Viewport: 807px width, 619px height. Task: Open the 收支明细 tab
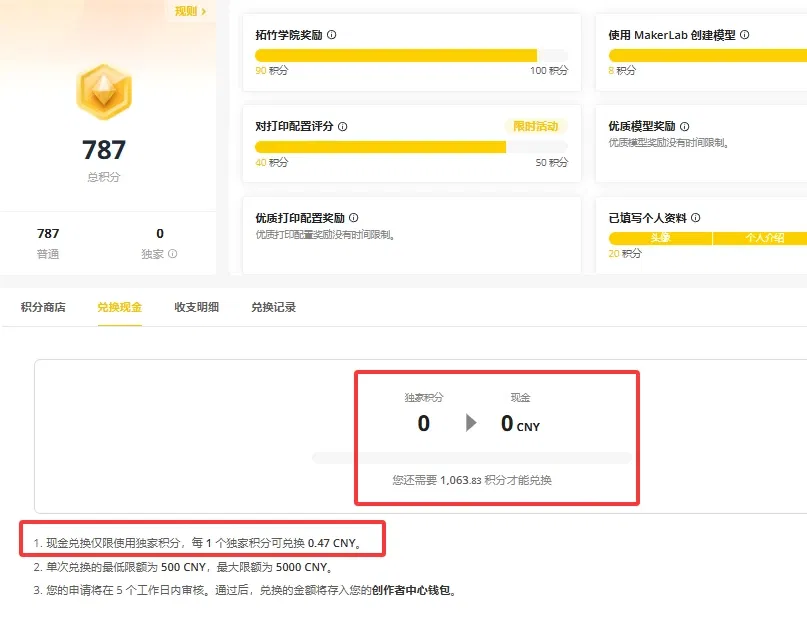pos(196,307)
